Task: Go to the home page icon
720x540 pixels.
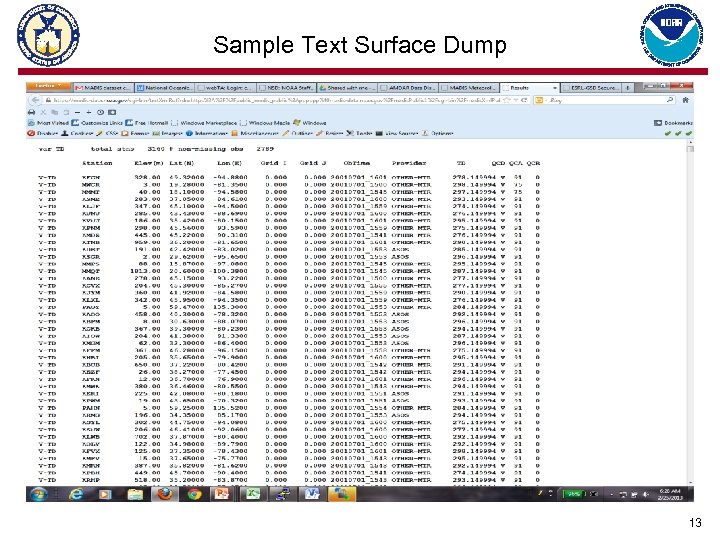Action: pyautogui.click(x=686, y=100)
